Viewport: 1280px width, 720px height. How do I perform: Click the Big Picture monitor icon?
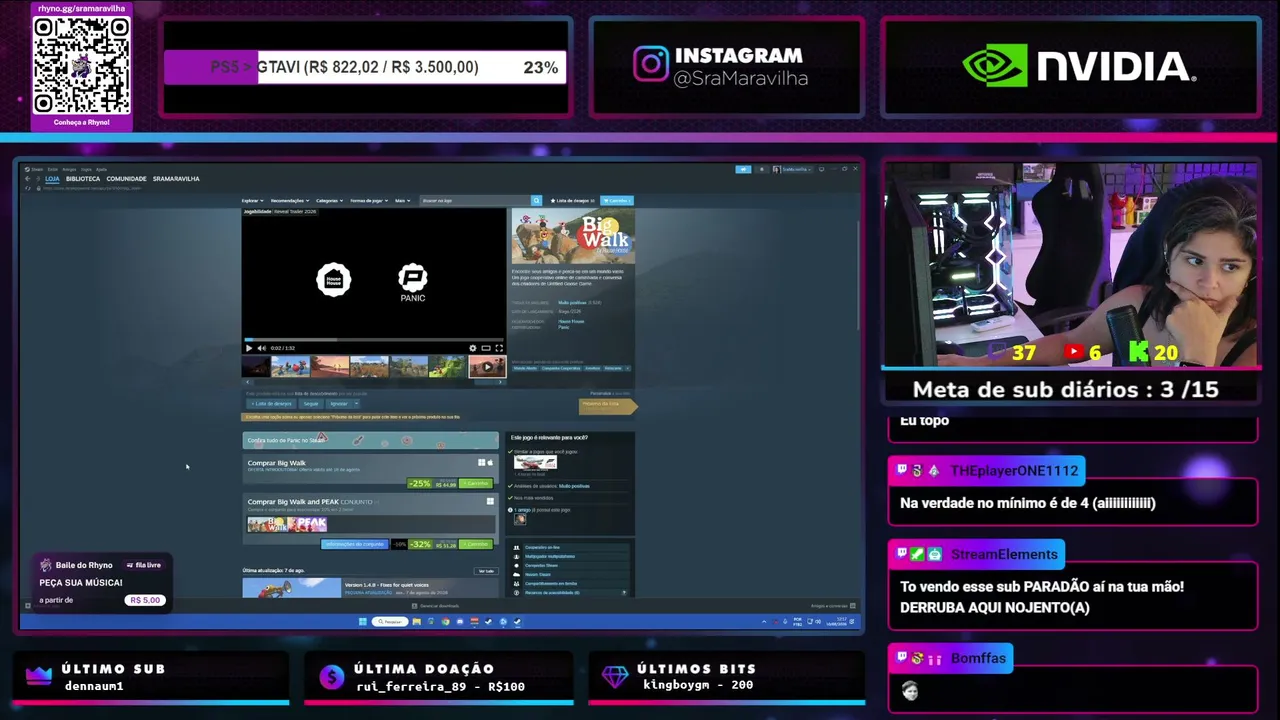(821, 169)
